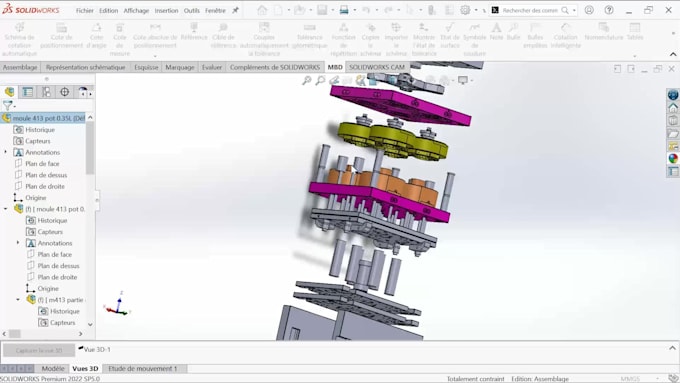Open the Save dropdown arrow
The width and height of the screenshot is (680, 383).
(333, 10)
